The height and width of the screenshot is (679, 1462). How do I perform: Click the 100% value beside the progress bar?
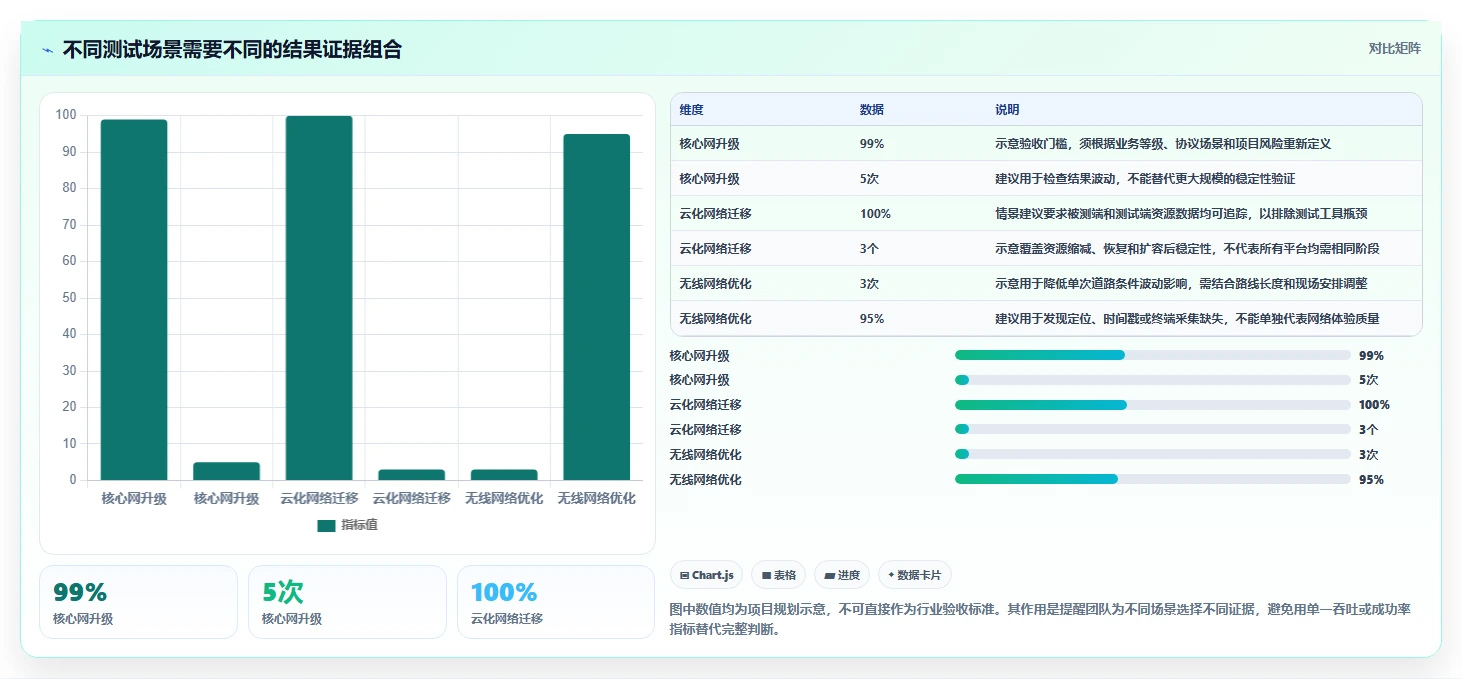(x=1374, y=405)
